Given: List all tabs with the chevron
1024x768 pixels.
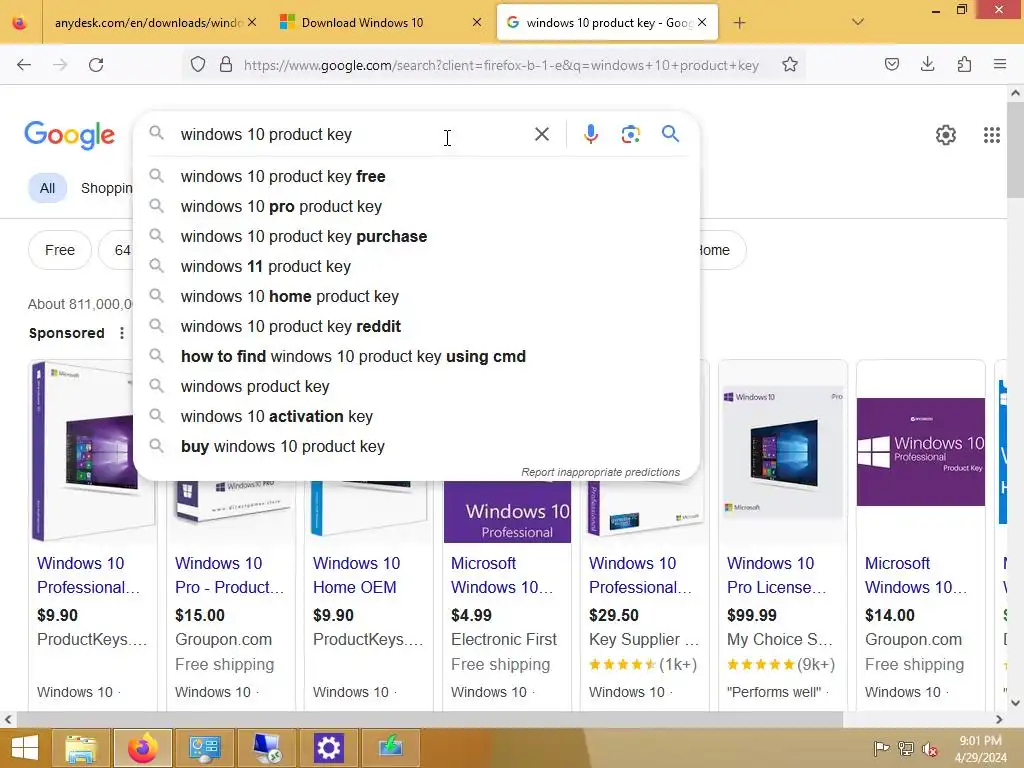Looking at the screenshot, I should [x=858, y=22].
